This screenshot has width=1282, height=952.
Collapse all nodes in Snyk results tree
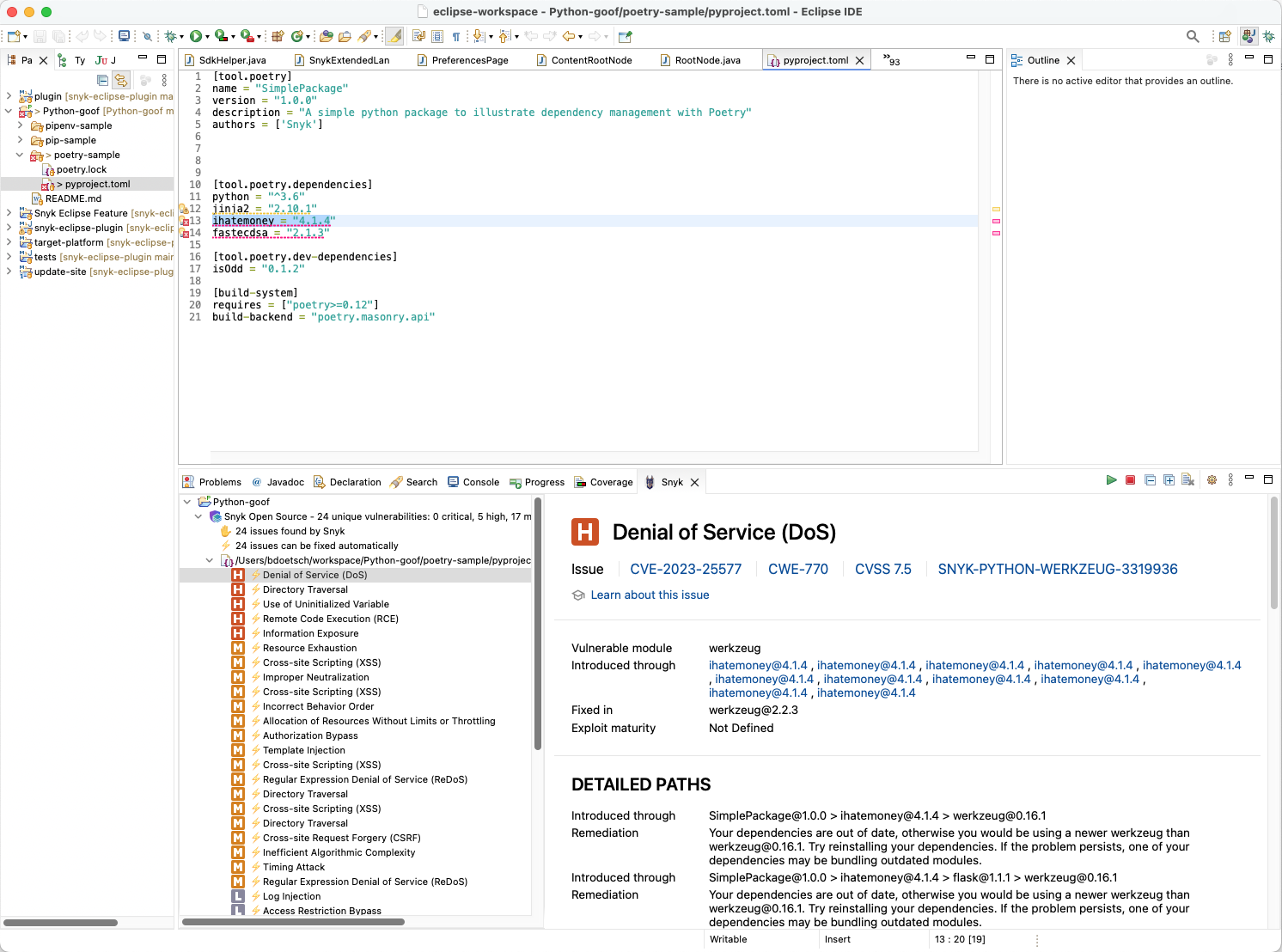tap(1150, 480)
